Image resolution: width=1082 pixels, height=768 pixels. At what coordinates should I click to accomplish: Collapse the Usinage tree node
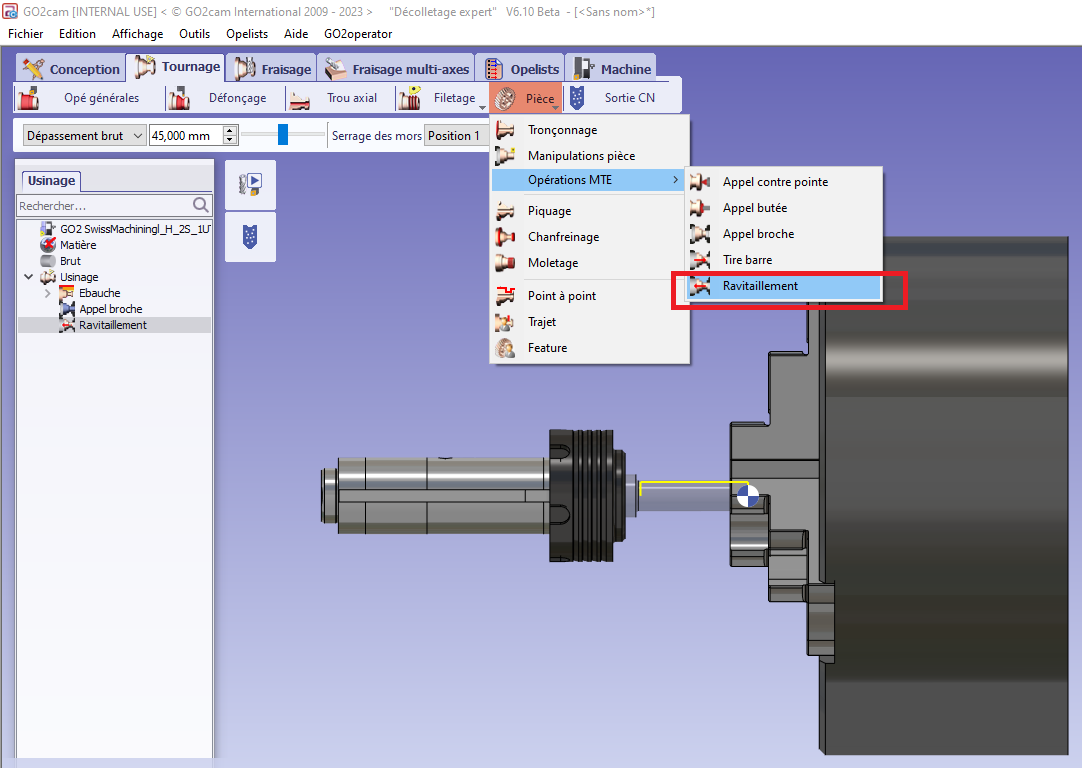pyautogui.click(x=27, y=277)
